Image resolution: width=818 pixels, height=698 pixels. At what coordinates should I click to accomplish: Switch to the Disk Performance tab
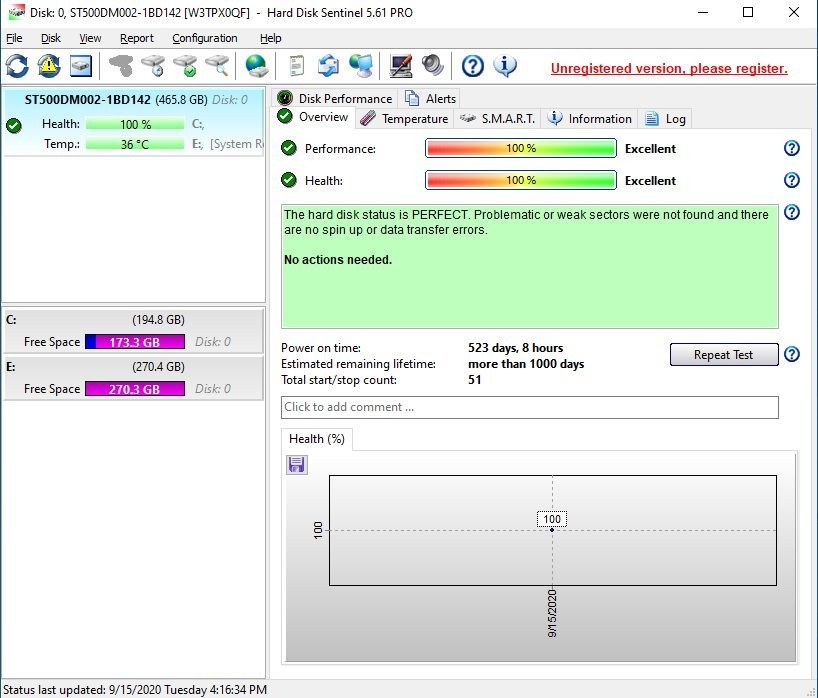click(335, 98)
